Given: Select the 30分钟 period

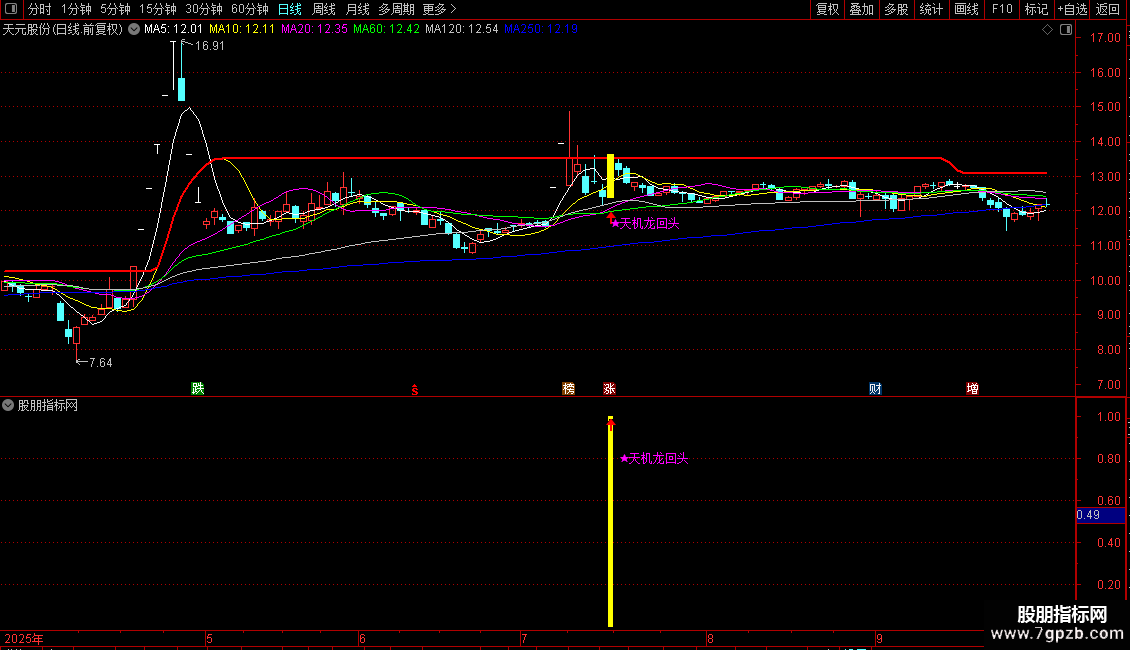Looking at the screenshot, I should [204, 9].
